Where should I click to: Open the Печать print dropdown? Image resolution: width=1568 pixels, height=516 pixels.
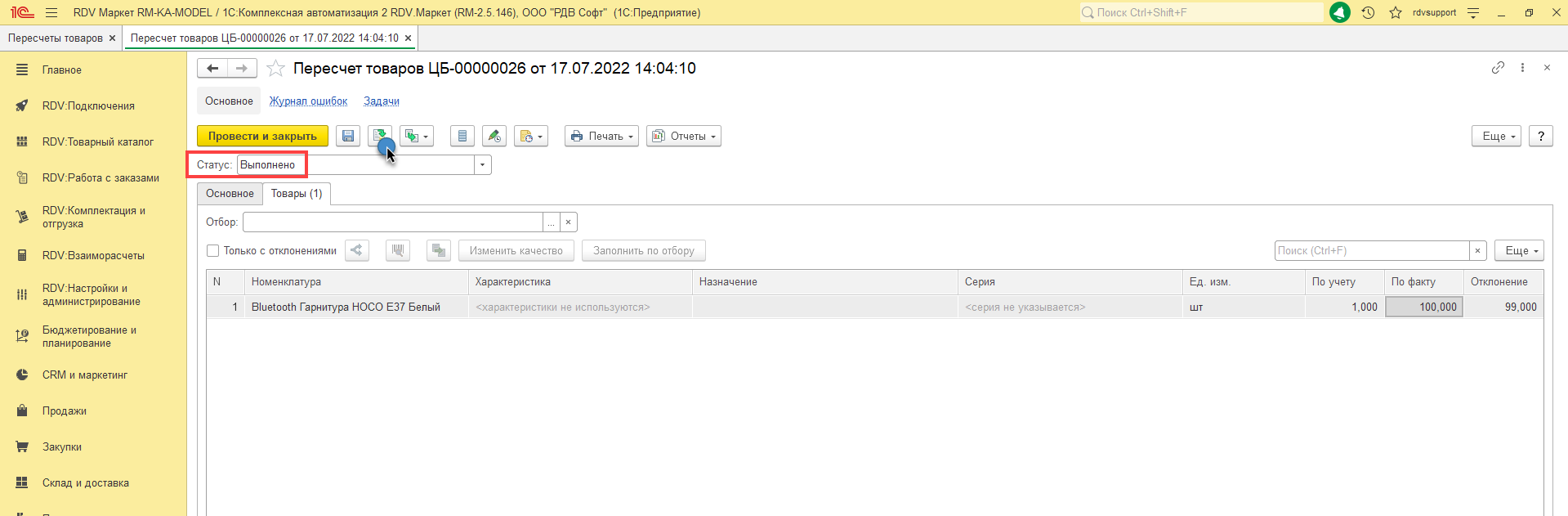(x=601, y=137)
